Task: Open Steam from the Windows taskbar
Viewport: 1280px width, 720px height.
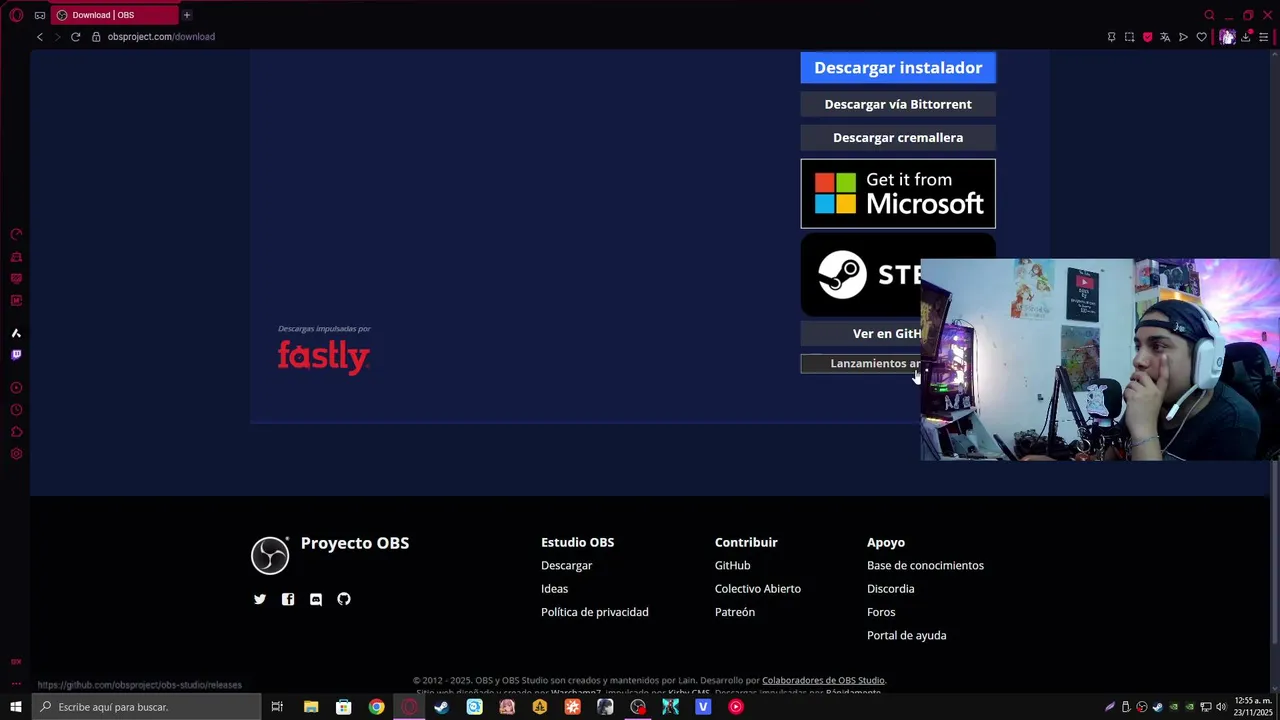Action: click(x=441, y=707)
